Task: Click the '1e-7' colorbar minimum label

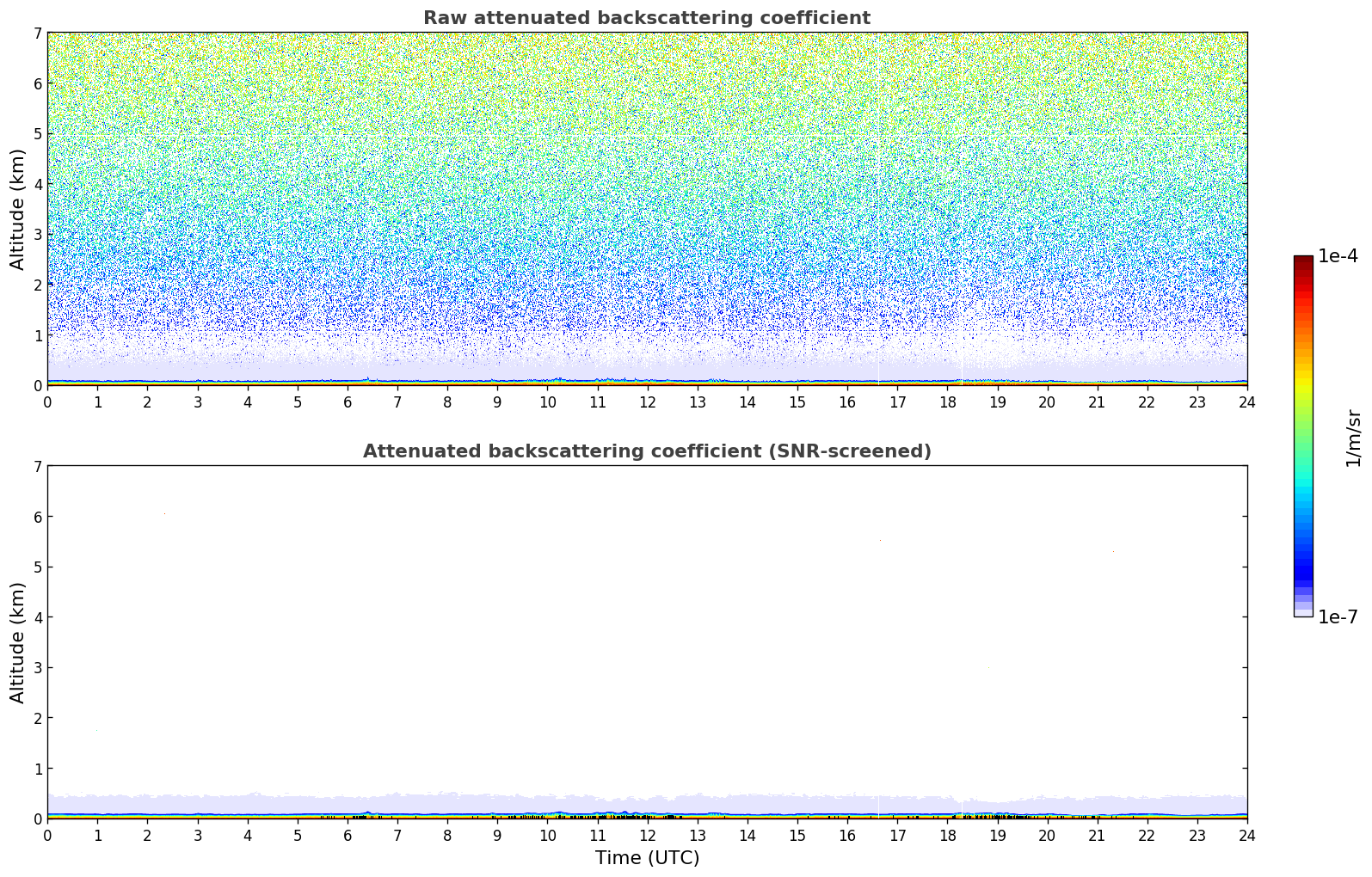Action: pyautogui.click(x=1338, y=617)
